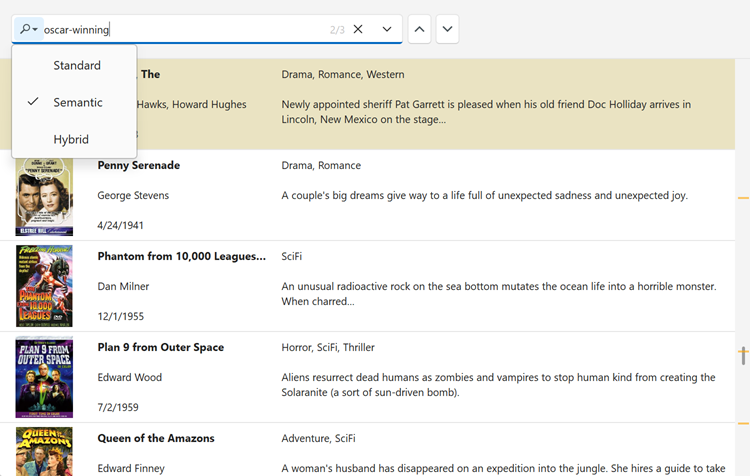Click the release date 7/2/1959
This screenshot has width=750, height=476.
pyautogui.click(x=118, y=407)
